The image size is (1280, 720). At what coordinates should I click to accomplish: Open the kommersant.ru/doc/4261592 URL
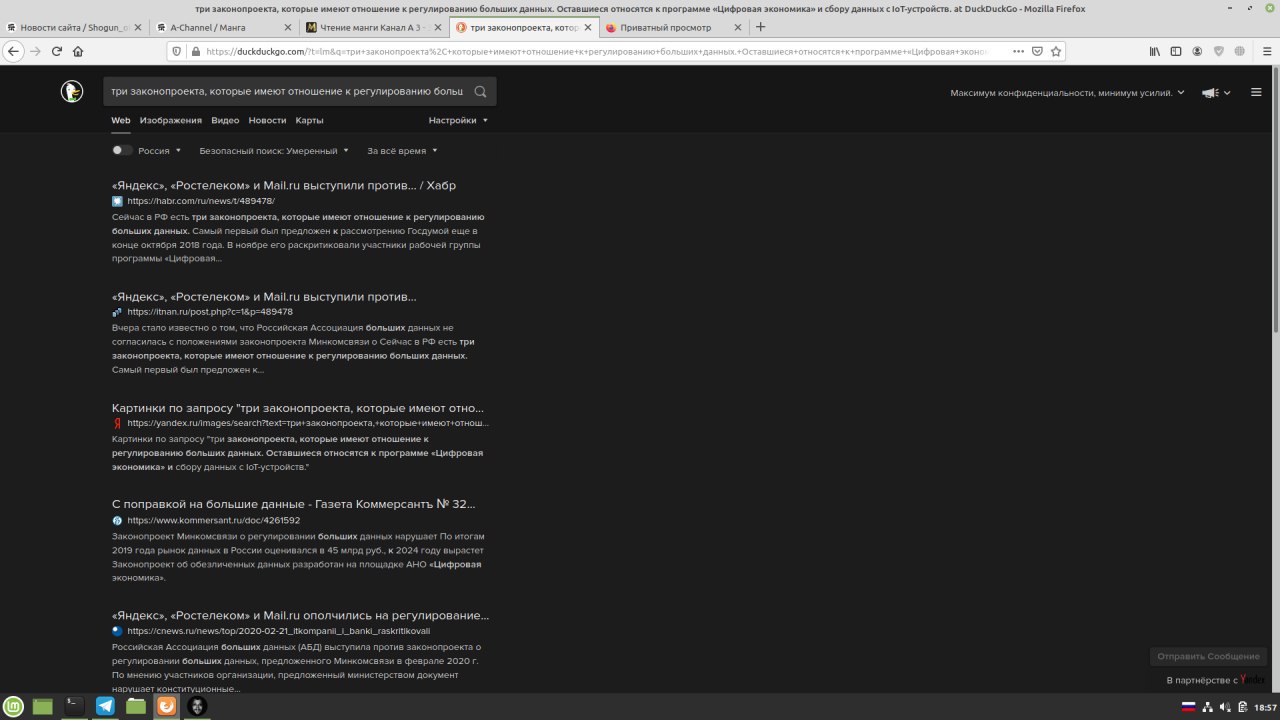pyautogui.click(x=214, y=520)
